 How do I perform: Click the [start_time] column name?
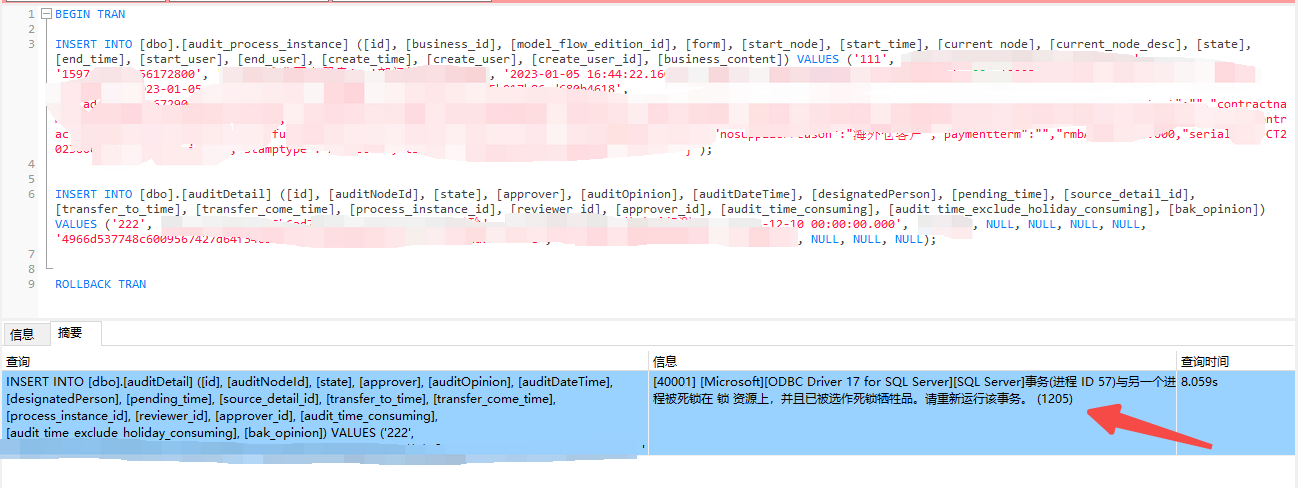[884, 44]
